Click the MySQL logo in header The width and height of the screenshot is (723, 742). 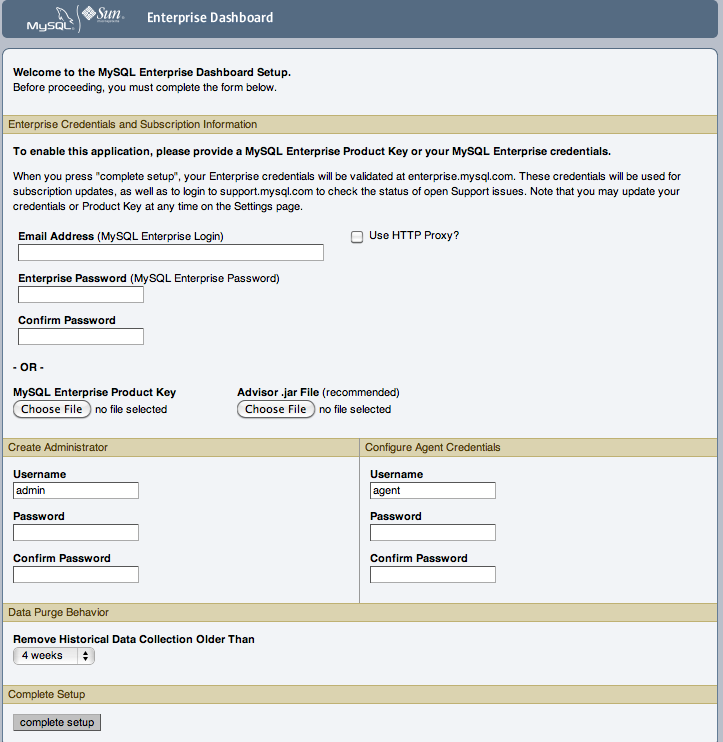49,18
